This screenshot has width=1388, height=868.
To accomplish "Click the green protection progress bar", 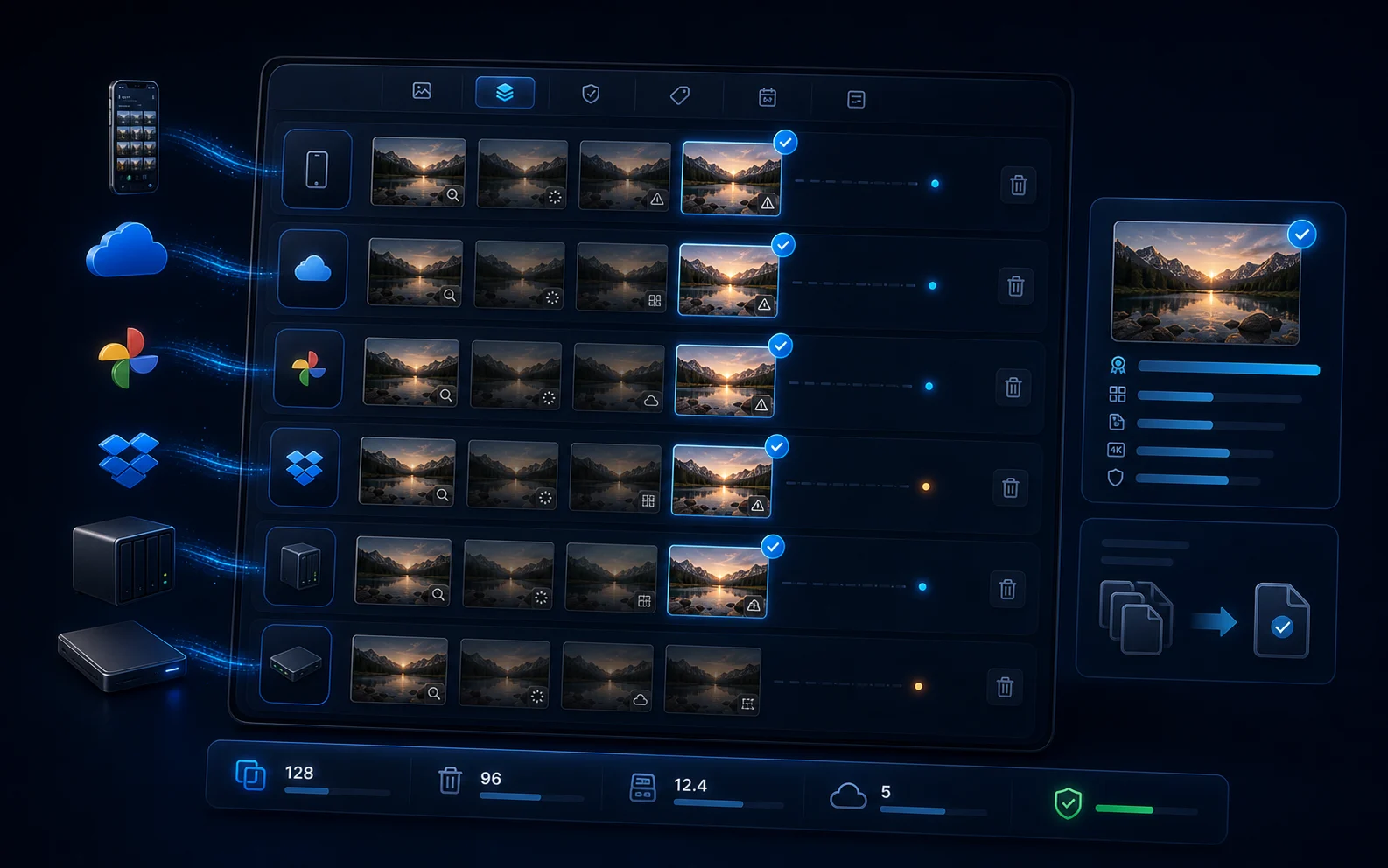I will pyautogui.click(x=1146, y=810).
